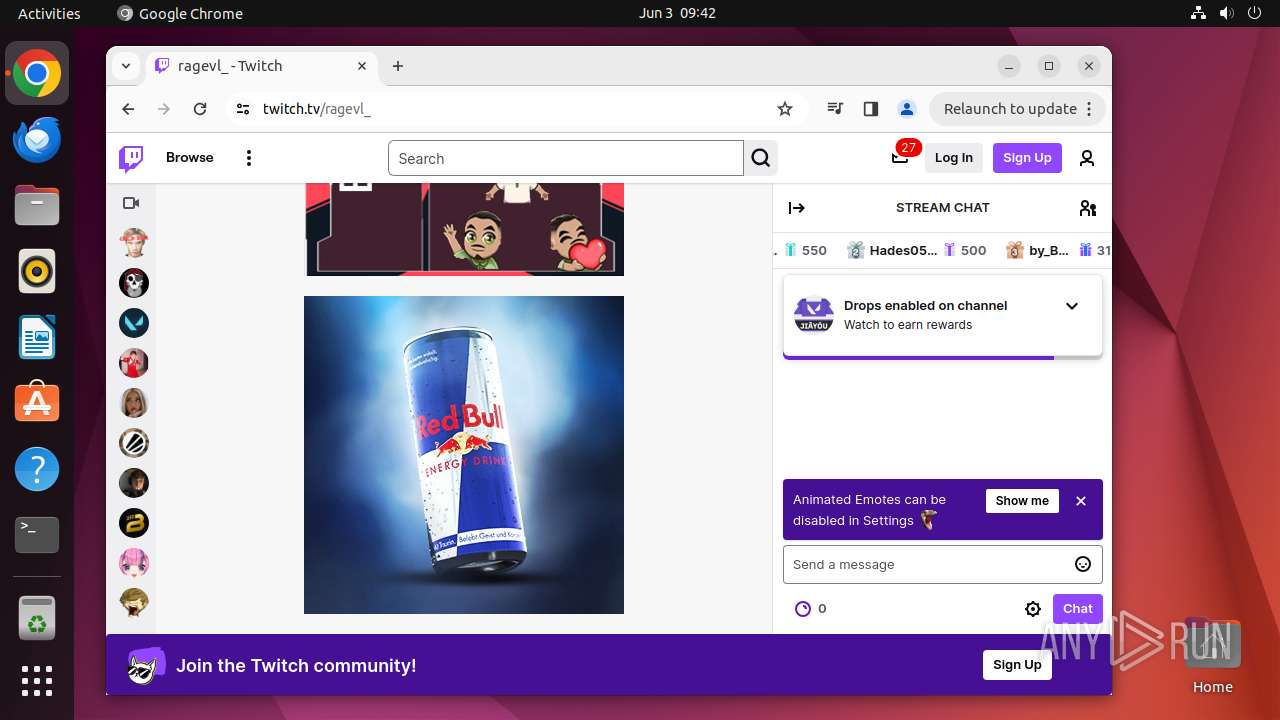The height and width of the screenshot is (720, 1280).
Task: Open Activities overview
Action: point(49,13)
